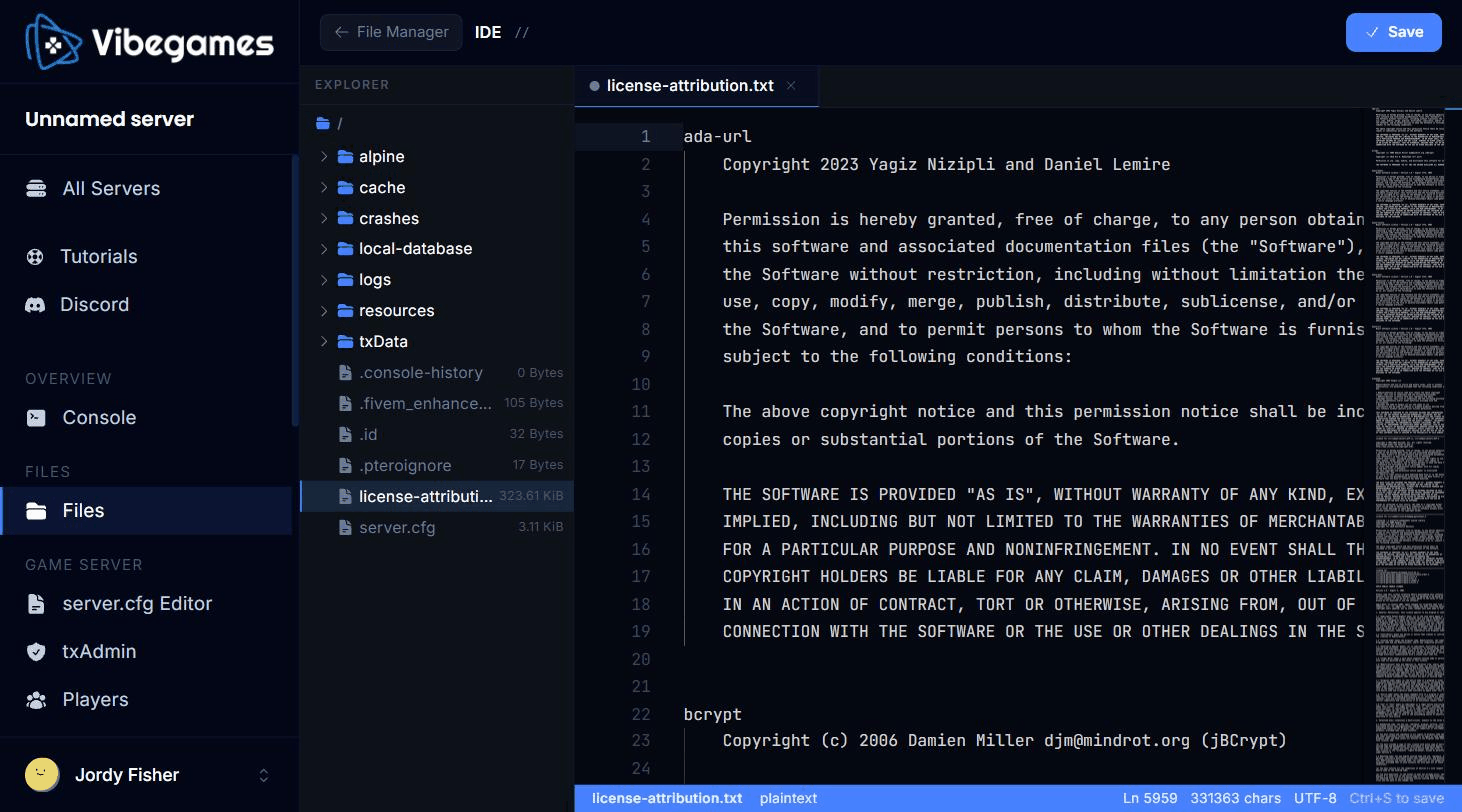Click the .console-history file icon
1462x812 pixels.
coord(346,372)
